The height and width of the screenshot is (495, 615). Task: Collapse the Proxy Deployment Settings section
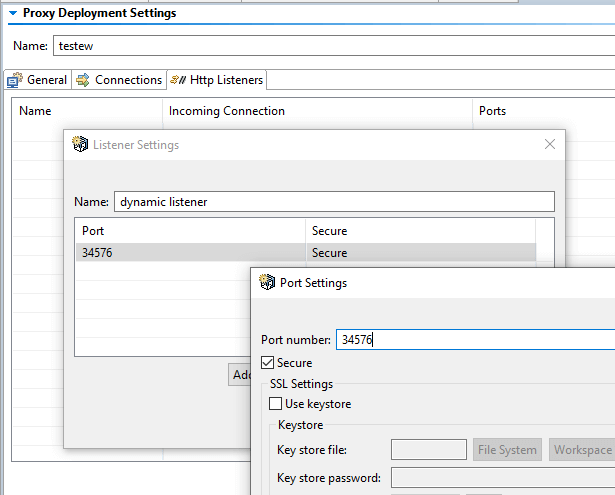13,13
